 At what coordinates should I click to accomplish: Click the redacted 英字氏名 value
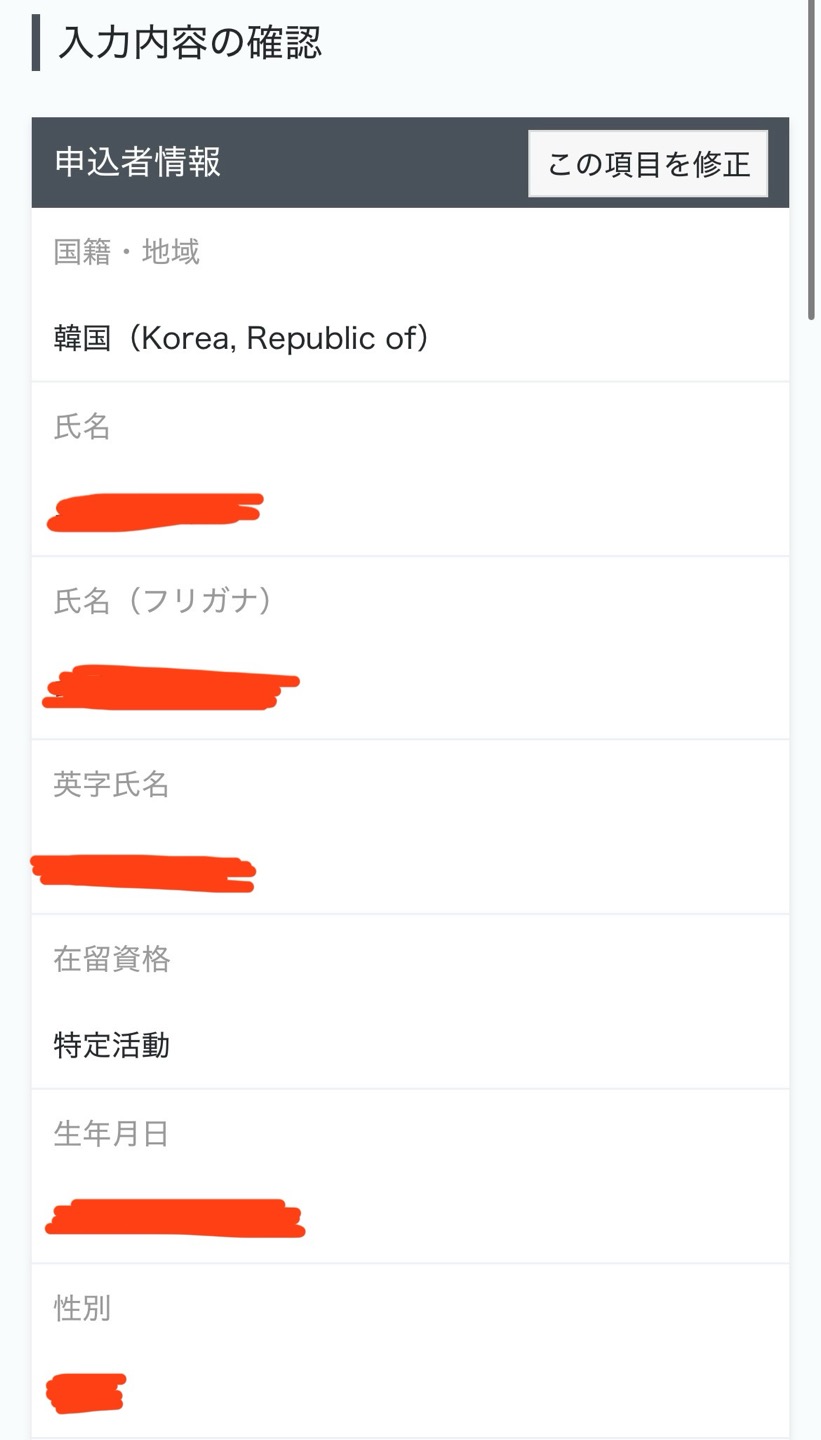pyautogui.click(x=143, y=872)
